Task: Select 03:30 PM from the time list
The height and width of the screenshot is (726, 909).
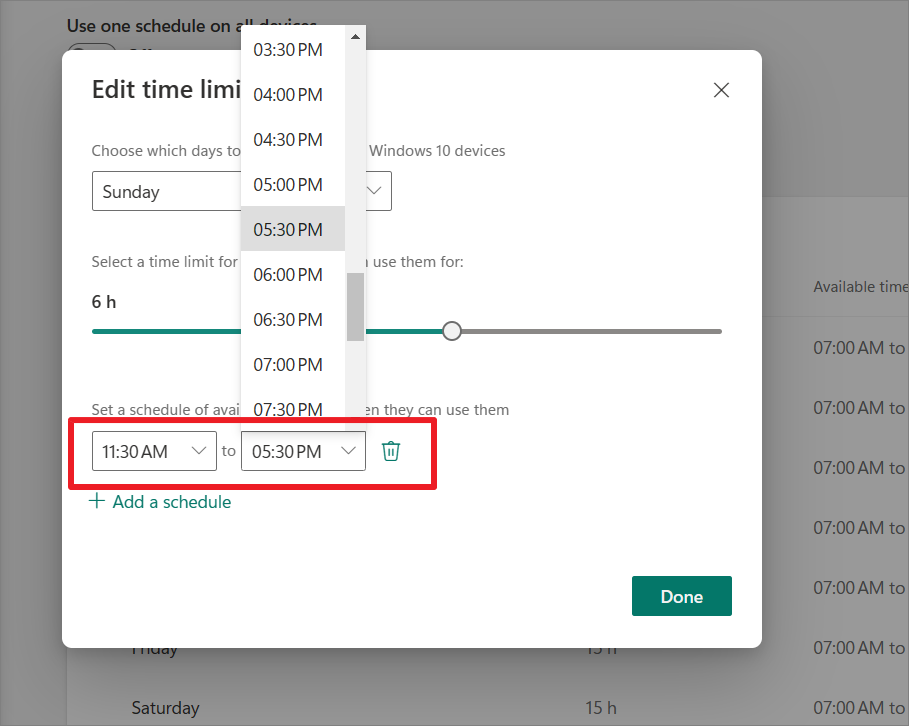Action: click(293, 50)
